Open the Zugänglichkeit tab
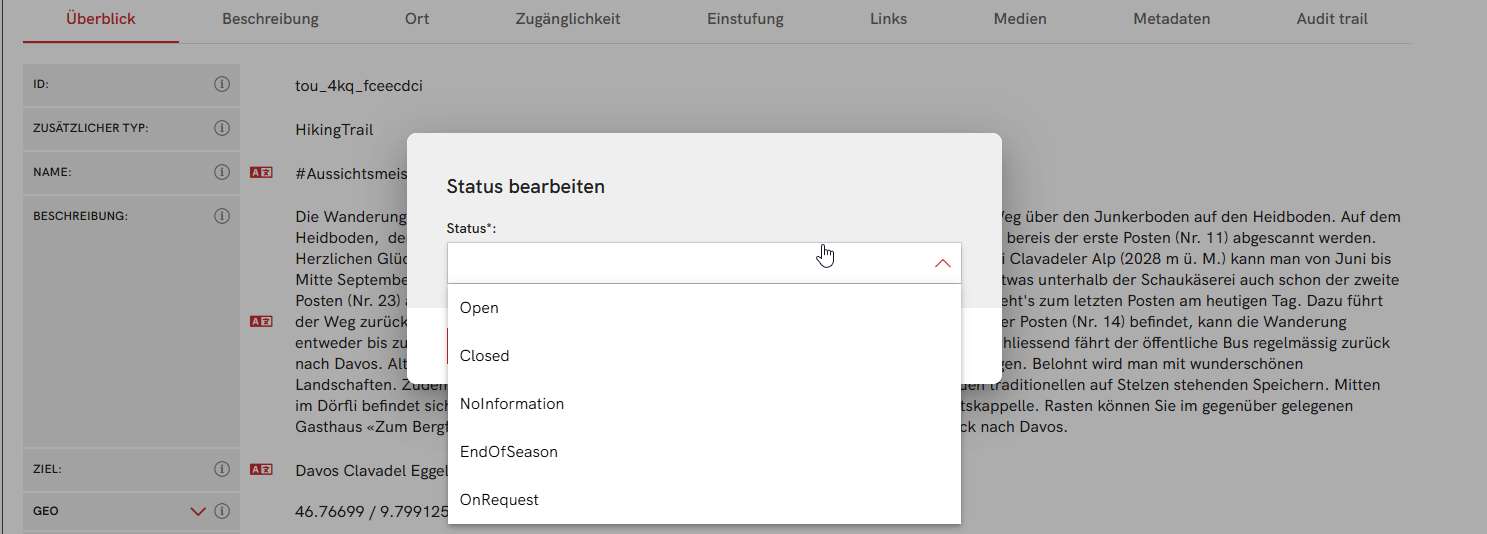The height and width of the screenshot is (534, 1487). point(567,19)
